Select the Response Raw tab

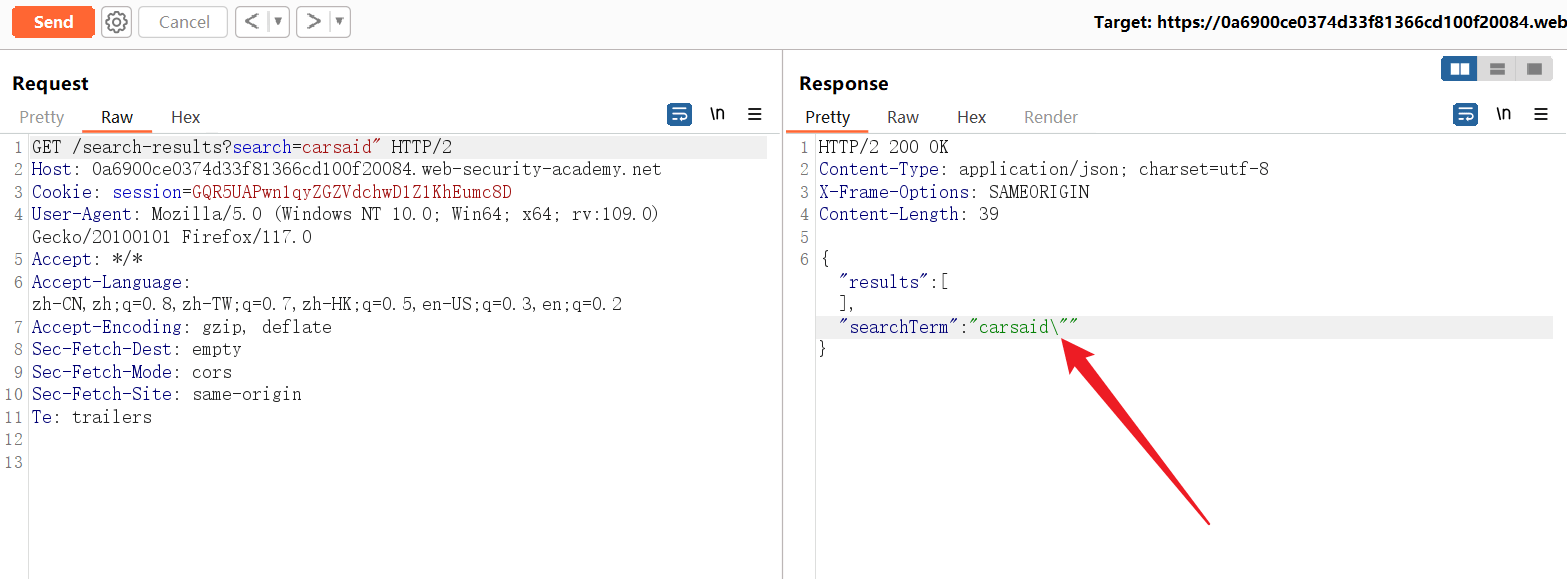click(902, 117)
